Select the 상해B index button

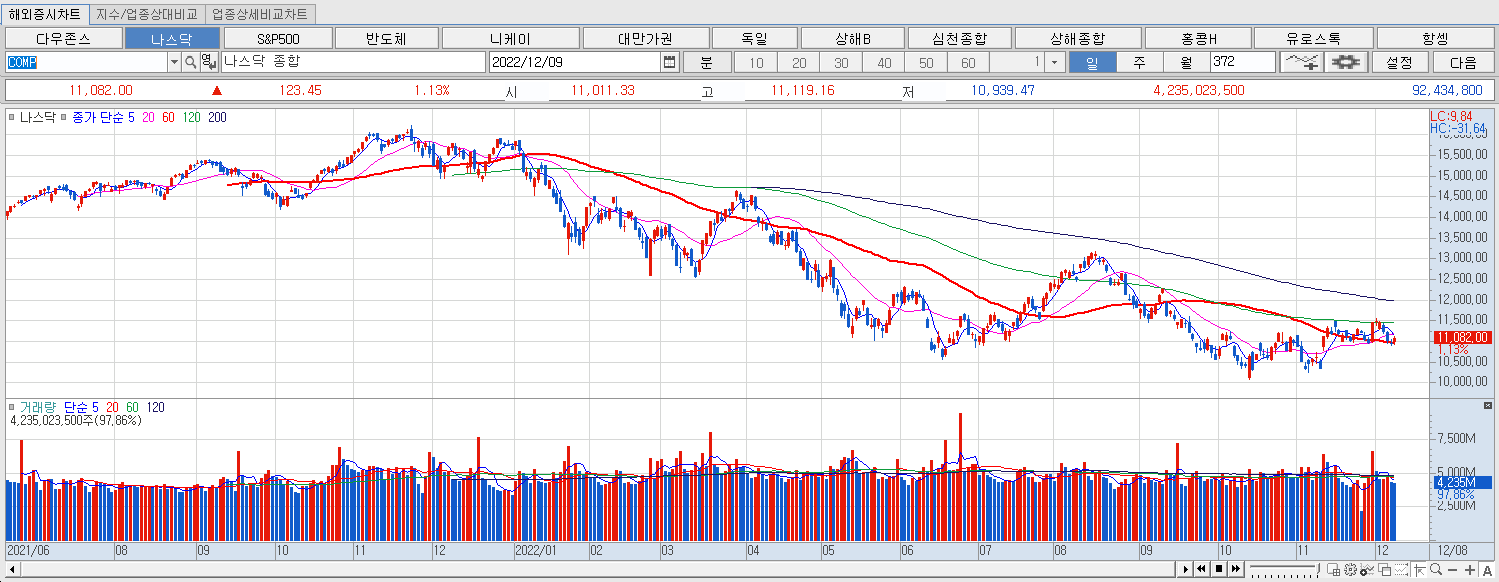[x=853, y=38]
